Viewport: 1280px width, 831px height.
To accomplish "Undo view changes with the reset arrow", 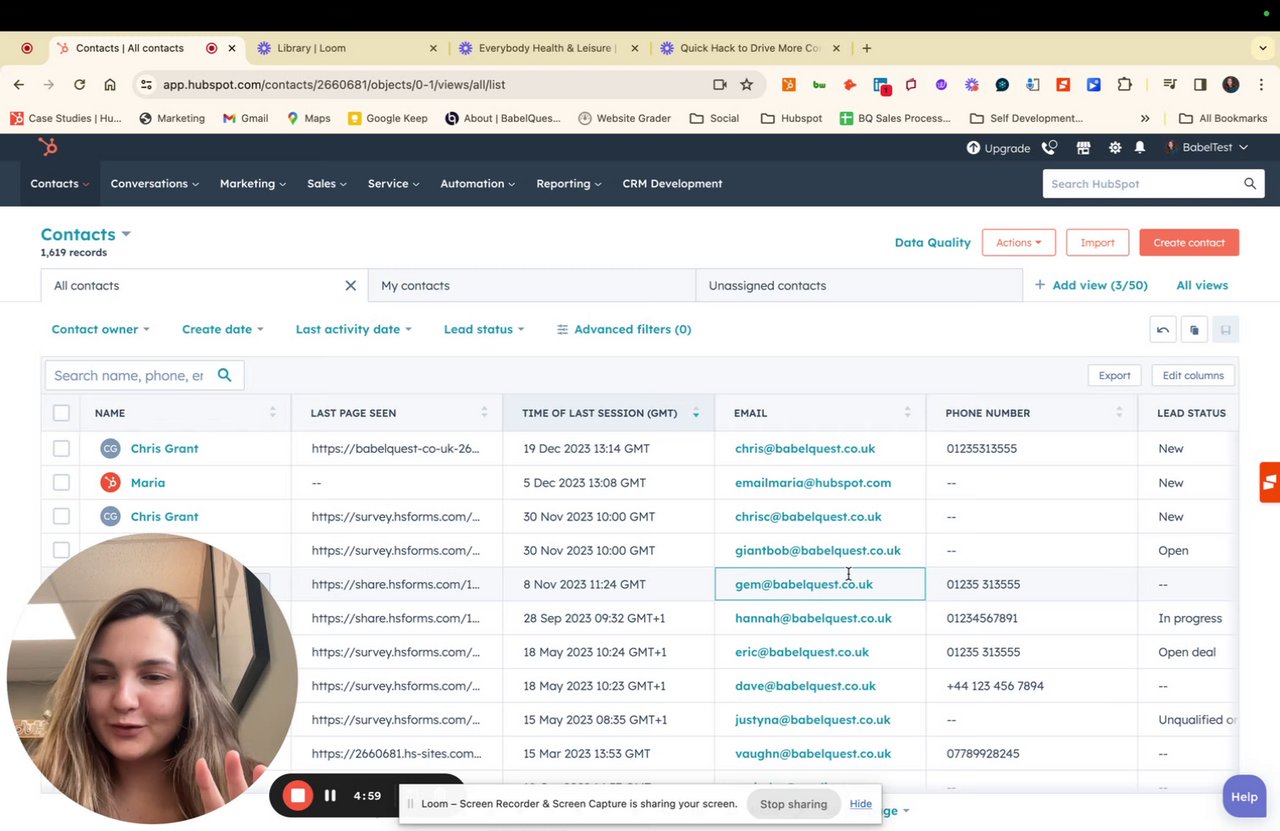I will (1163, 330).
